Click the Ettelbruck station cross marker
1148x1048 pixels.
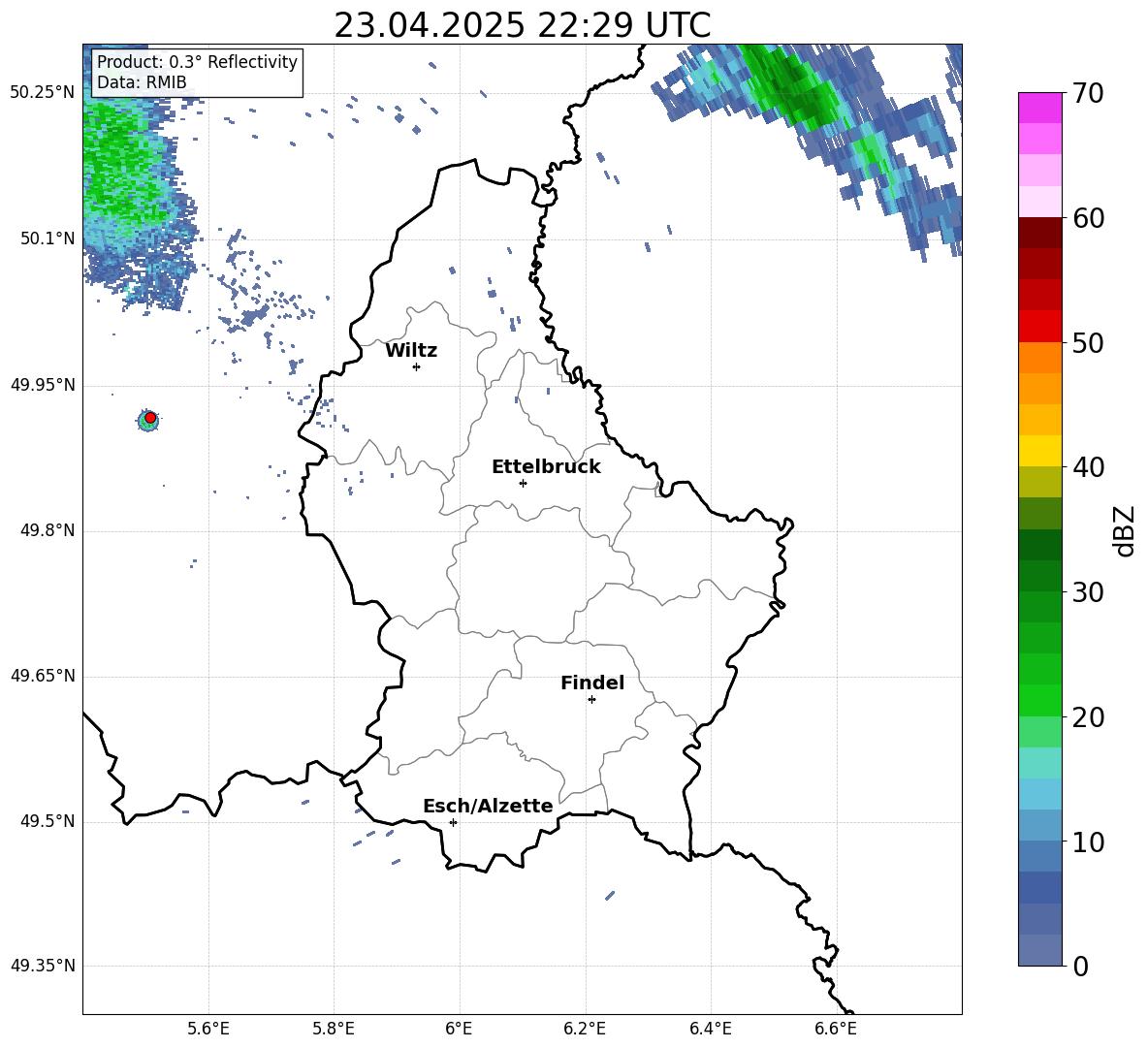pos(523,483)
